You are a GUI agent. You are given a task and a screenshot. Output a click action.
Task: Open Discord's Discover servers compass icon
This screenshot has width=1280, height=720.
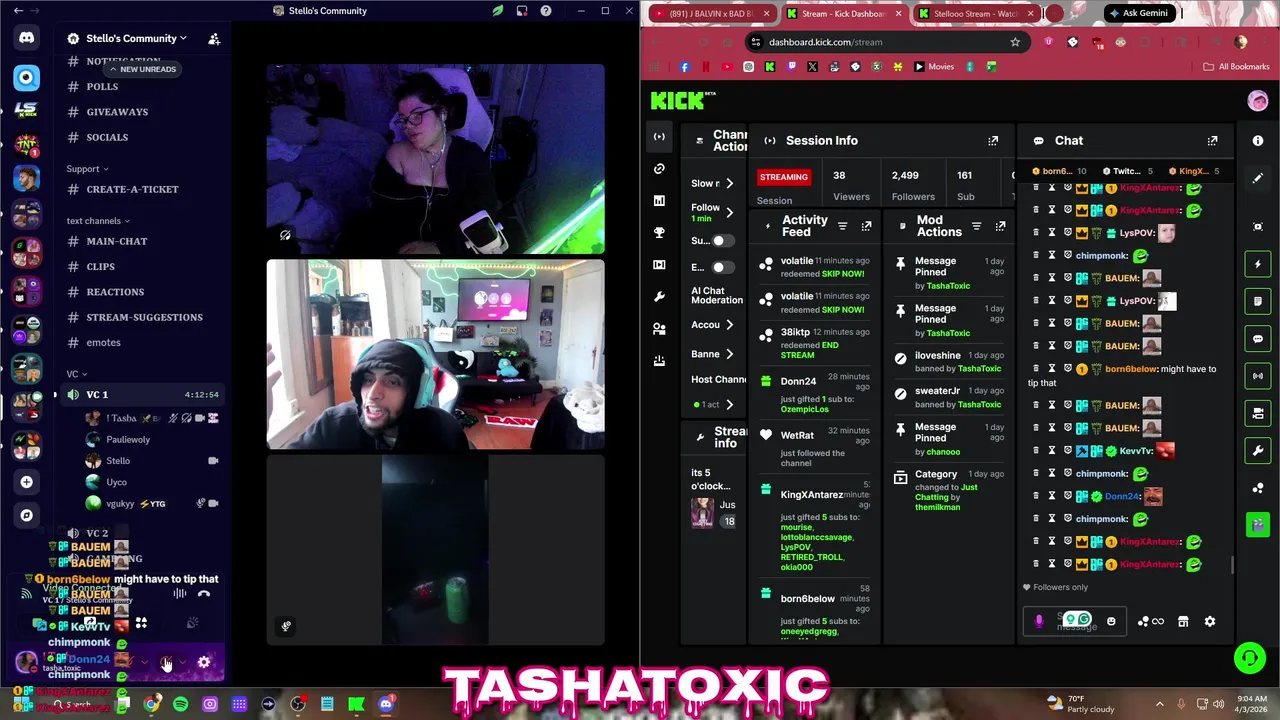click(27, 515)
